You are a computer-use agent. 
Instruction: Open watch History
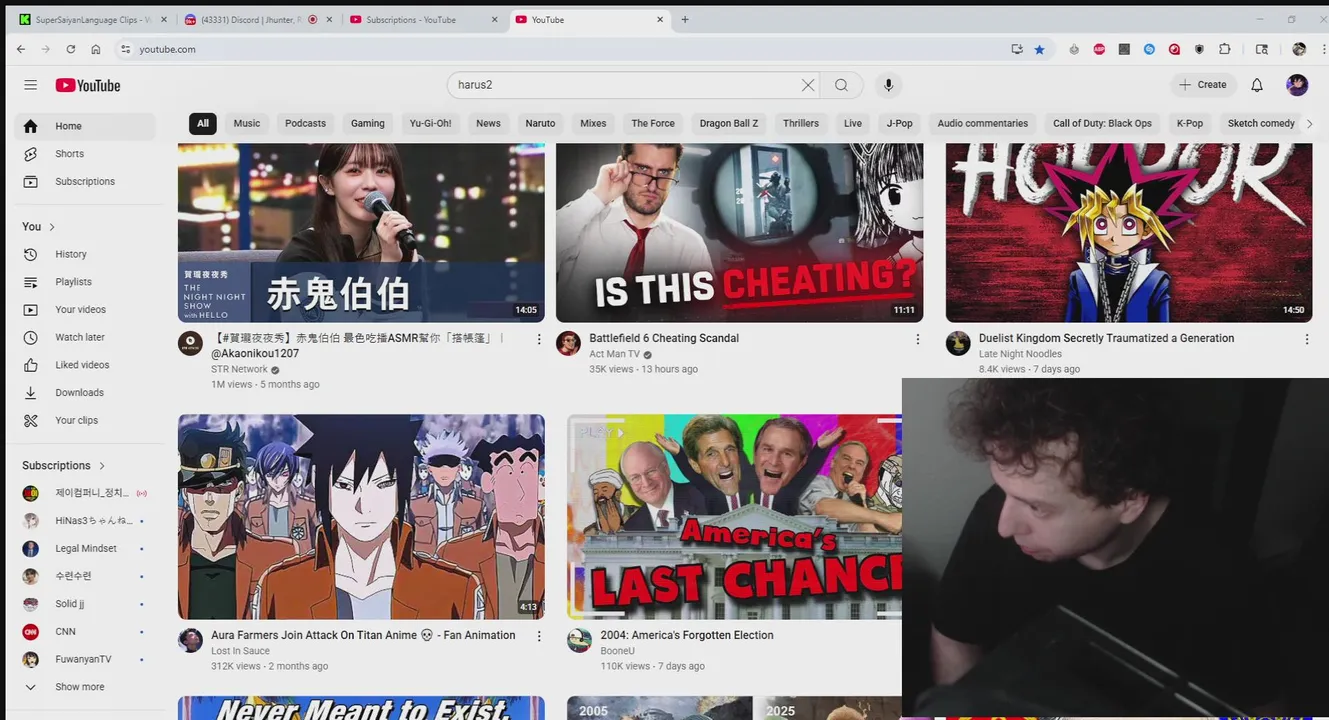[85, 254]
